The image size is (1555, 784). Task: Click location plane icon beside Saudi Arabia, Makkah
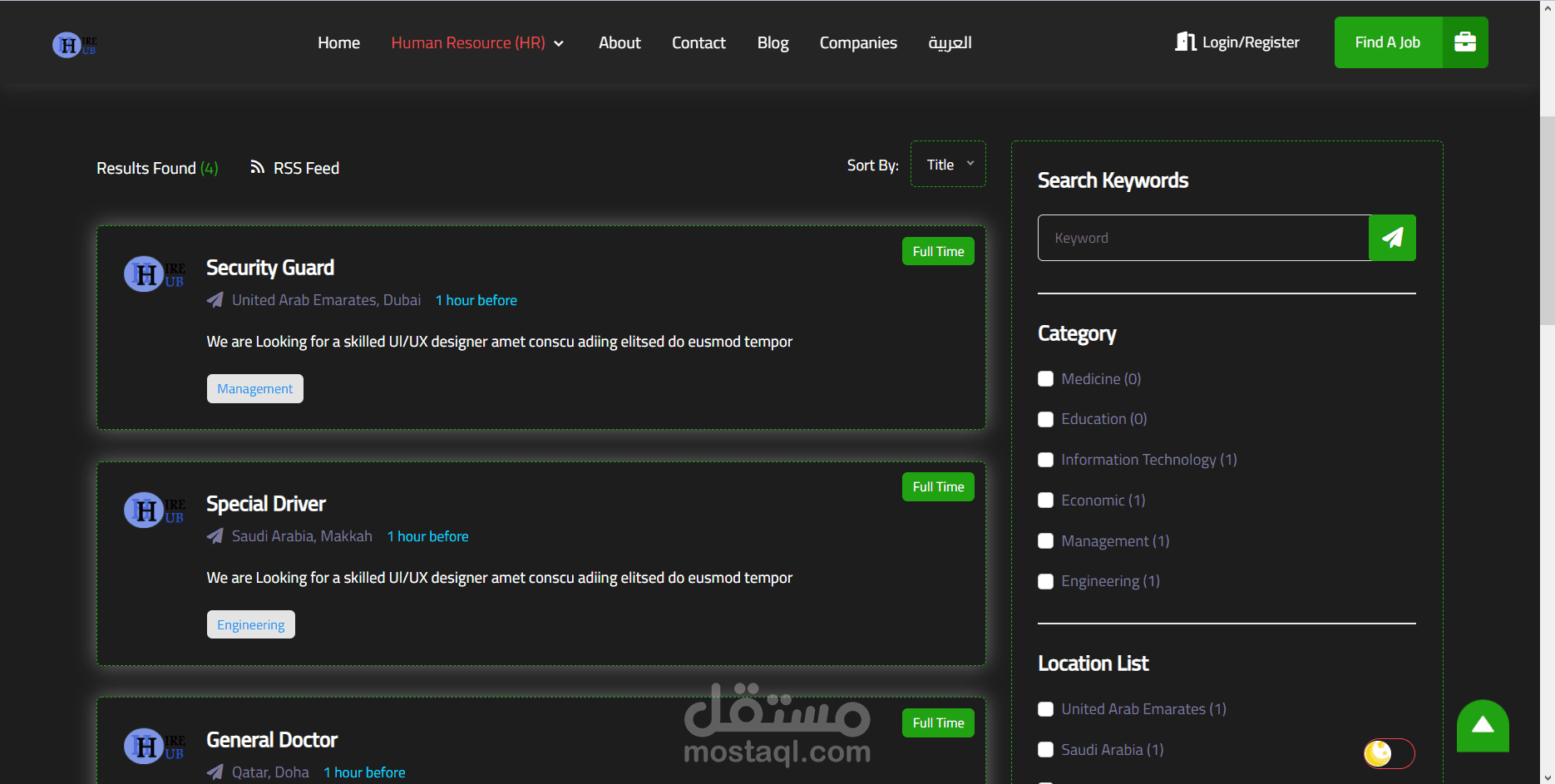click(x=215, y=536)
